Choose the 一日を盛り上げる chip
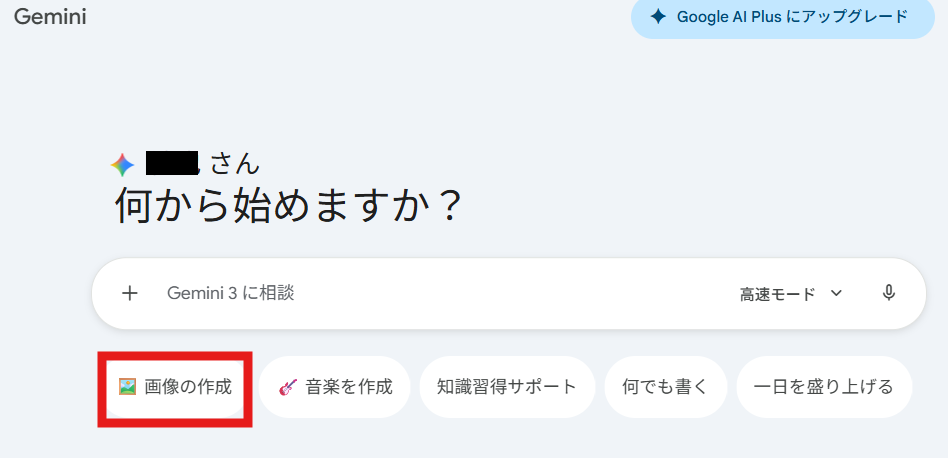This screenshot has height=458, width=948. (824, 386)
